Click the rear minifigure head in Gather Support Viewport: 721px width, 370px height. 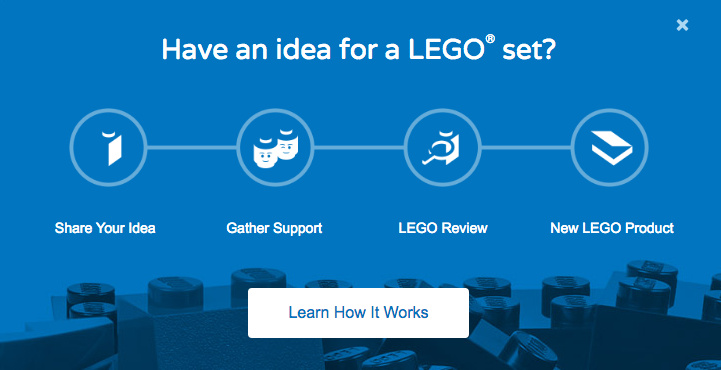(x=288, y=144)
